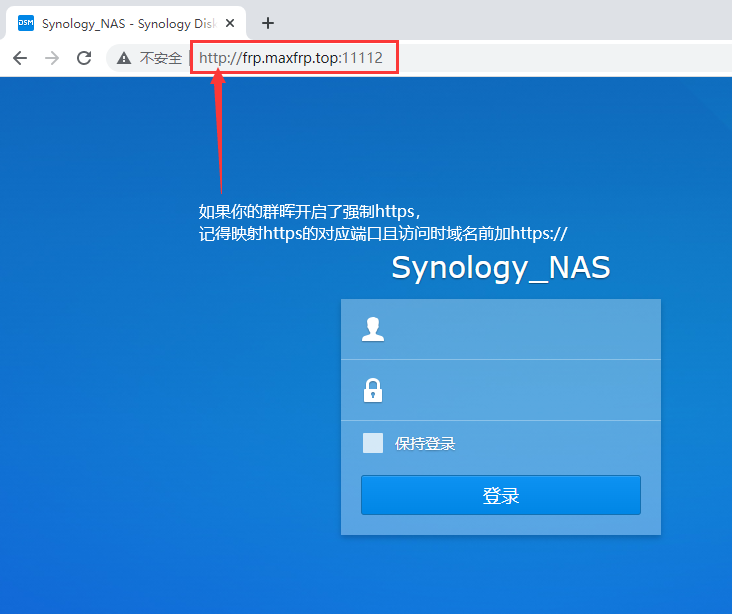Click the address bar URL frp.maxfrp.top:11112
Image resolution: width=732 pixels, height=614 pixels.
click(291, 58)
